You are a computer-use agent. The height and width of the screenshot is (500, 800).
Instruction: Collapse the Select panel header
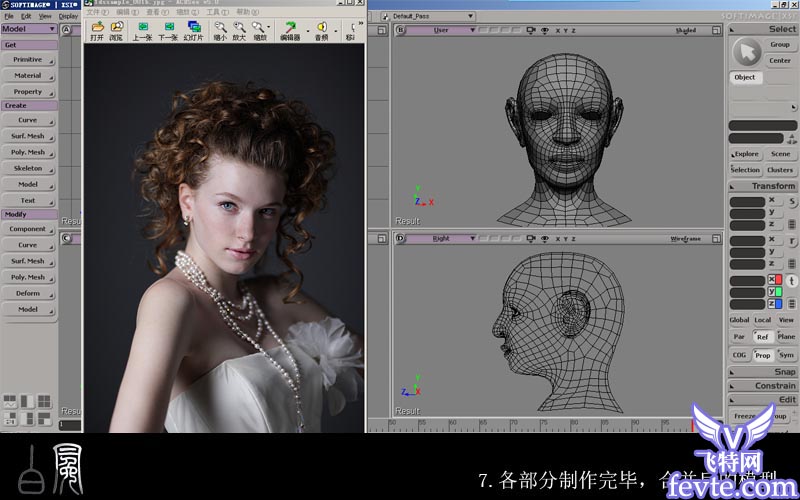[763, 29]
